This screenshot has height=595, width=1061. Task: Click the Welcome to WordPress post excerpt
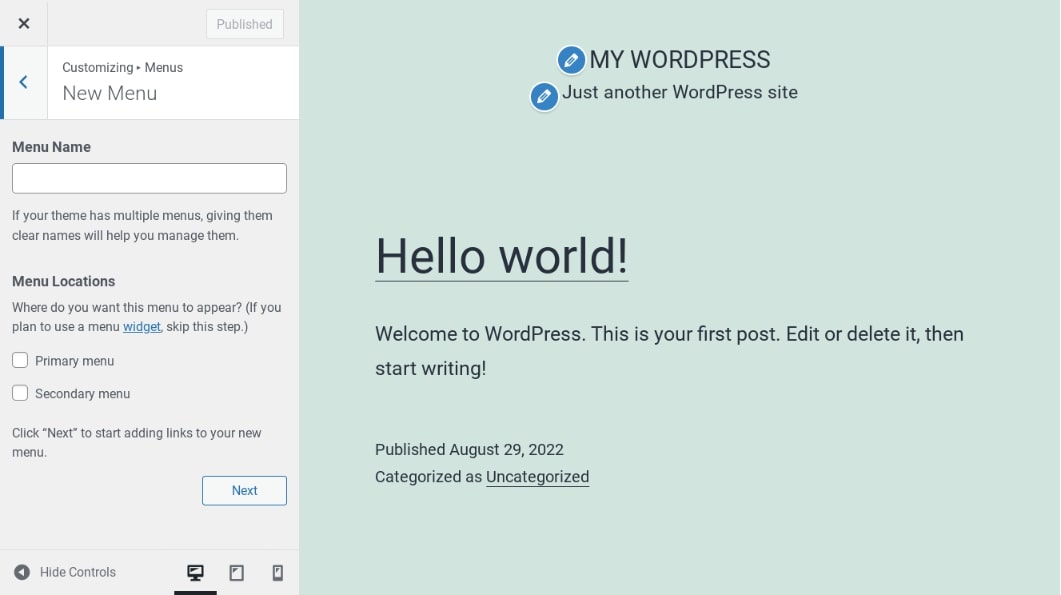point(668,350)
